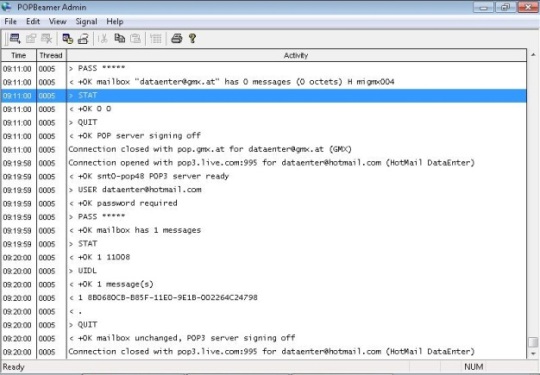Click the Paste clipboard icon
Image resolution: width=540 pixels, height=375 pixels.
(x=136, y=39)
